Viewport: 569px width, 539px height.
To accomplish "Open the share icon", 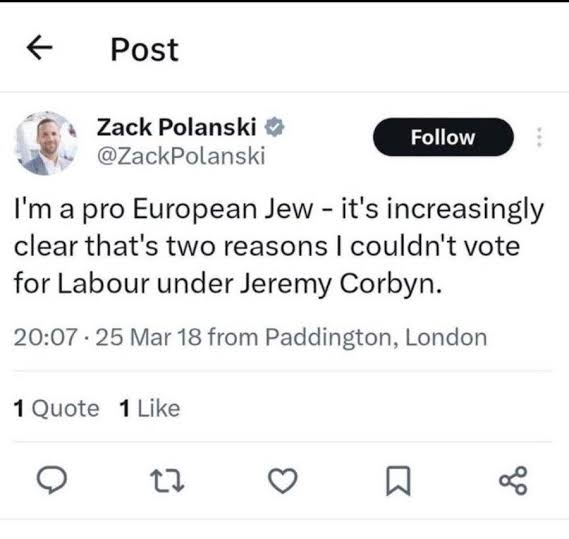I will coord(513,480).
